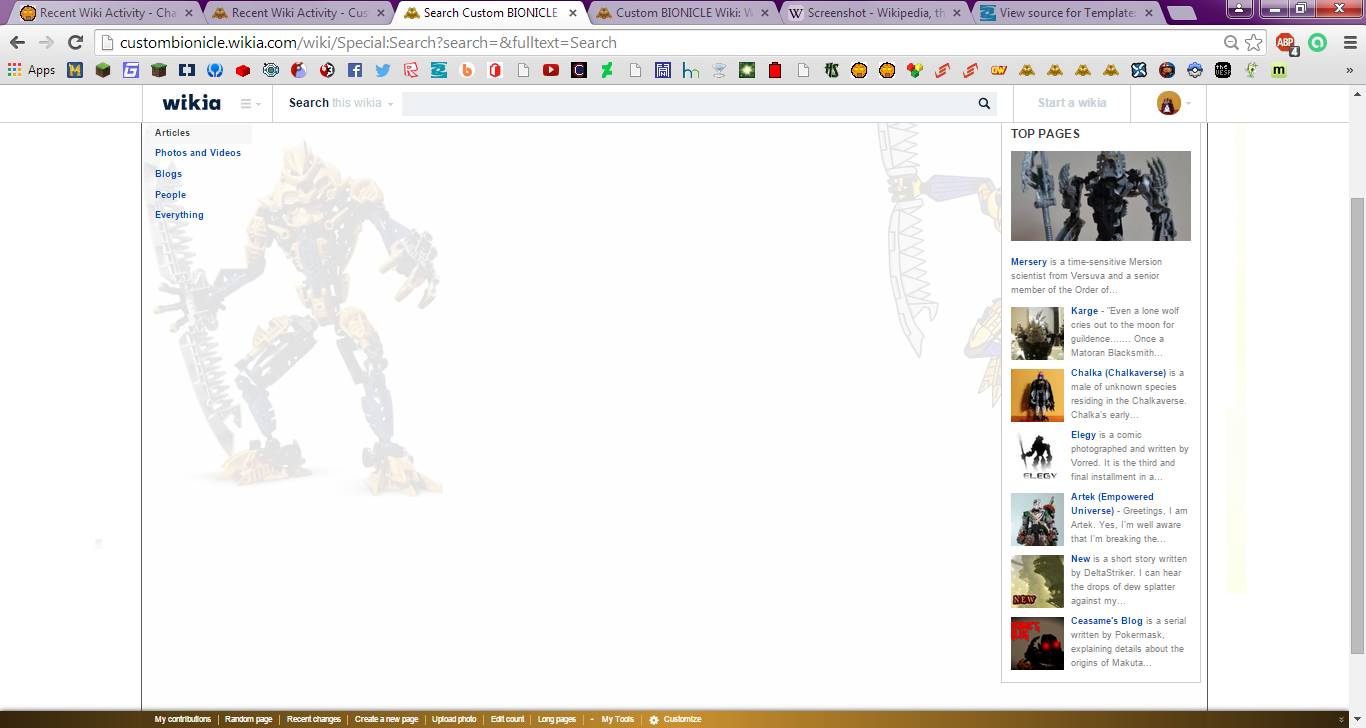Open the blue M bookmark icon
The image size is (1366, 728).
click(x=75, y=70)
